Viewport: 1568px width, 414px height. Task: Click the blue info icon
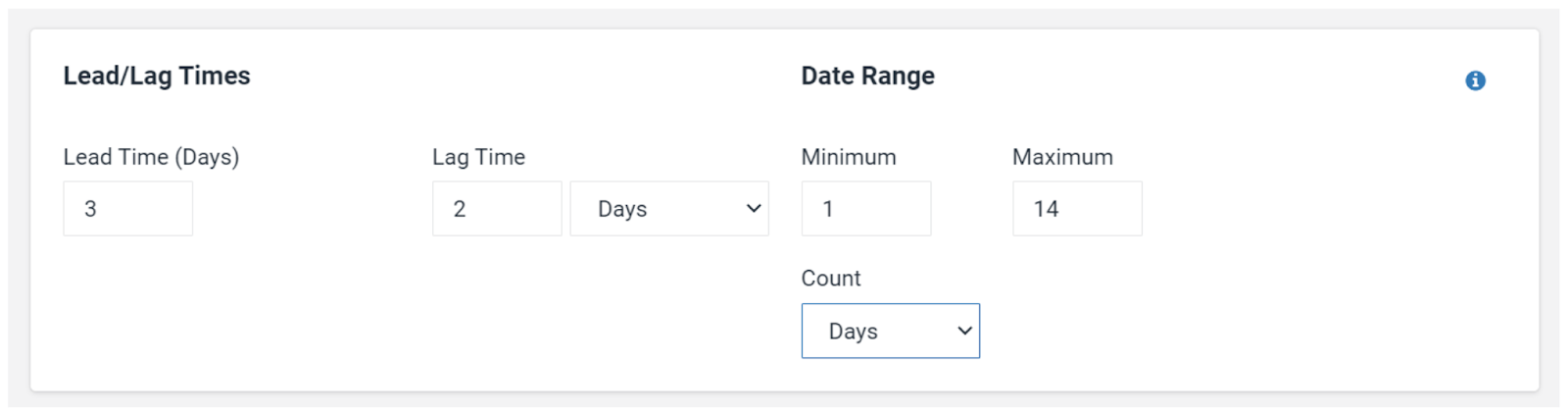1475,80
